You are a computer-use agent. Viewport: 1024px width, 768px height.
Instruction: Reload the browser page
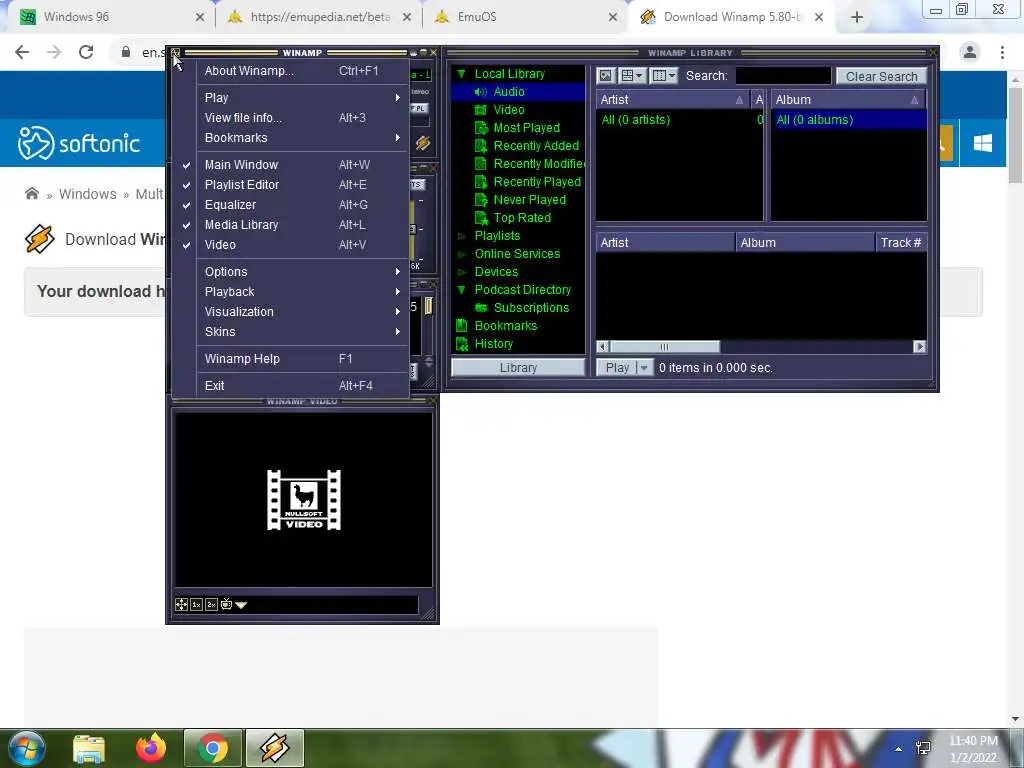click(x=86, y=52)
